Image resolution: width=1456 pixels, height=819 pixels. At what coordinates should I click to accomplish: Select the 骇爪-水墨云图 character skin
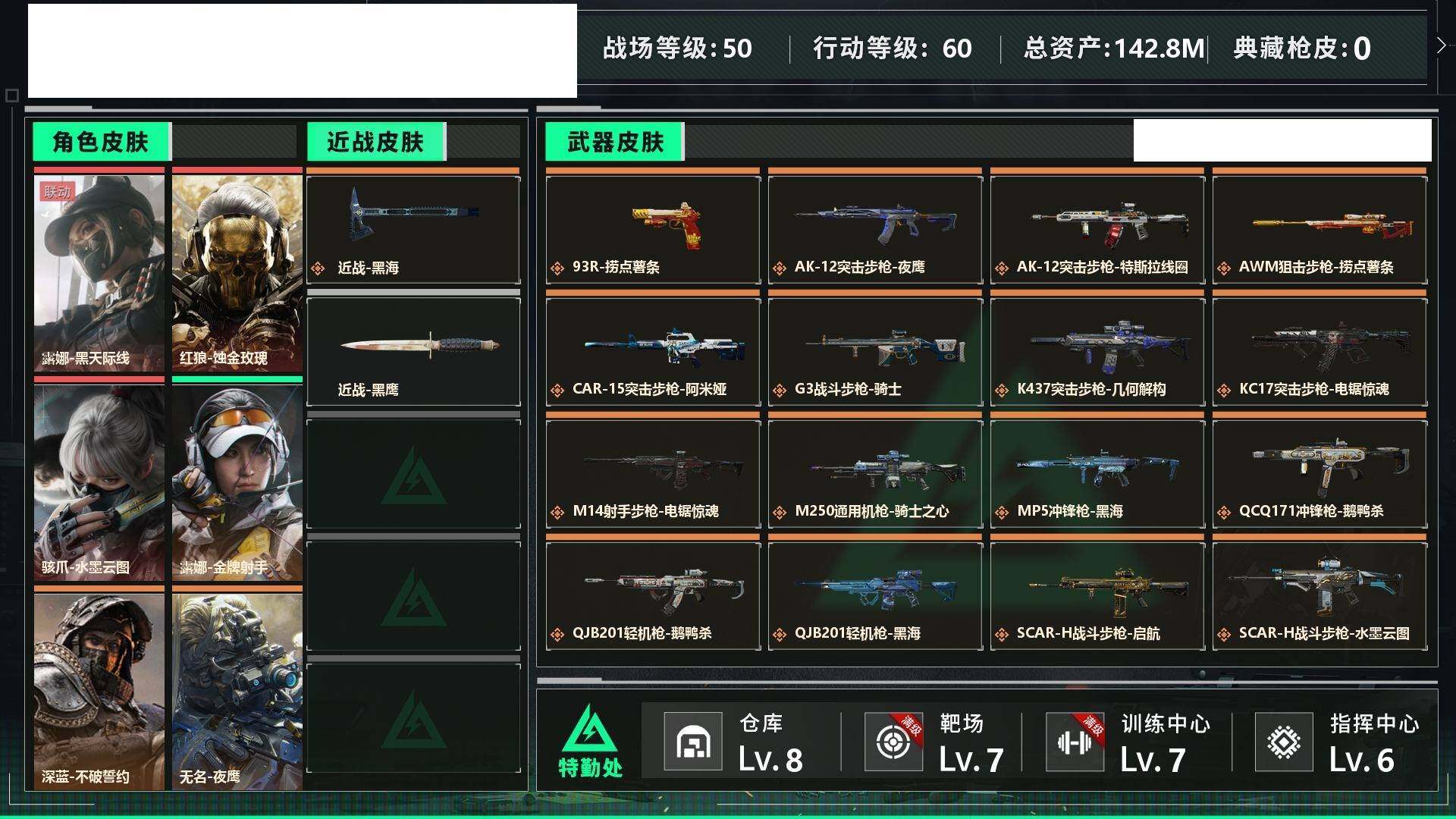coord(99,483)
